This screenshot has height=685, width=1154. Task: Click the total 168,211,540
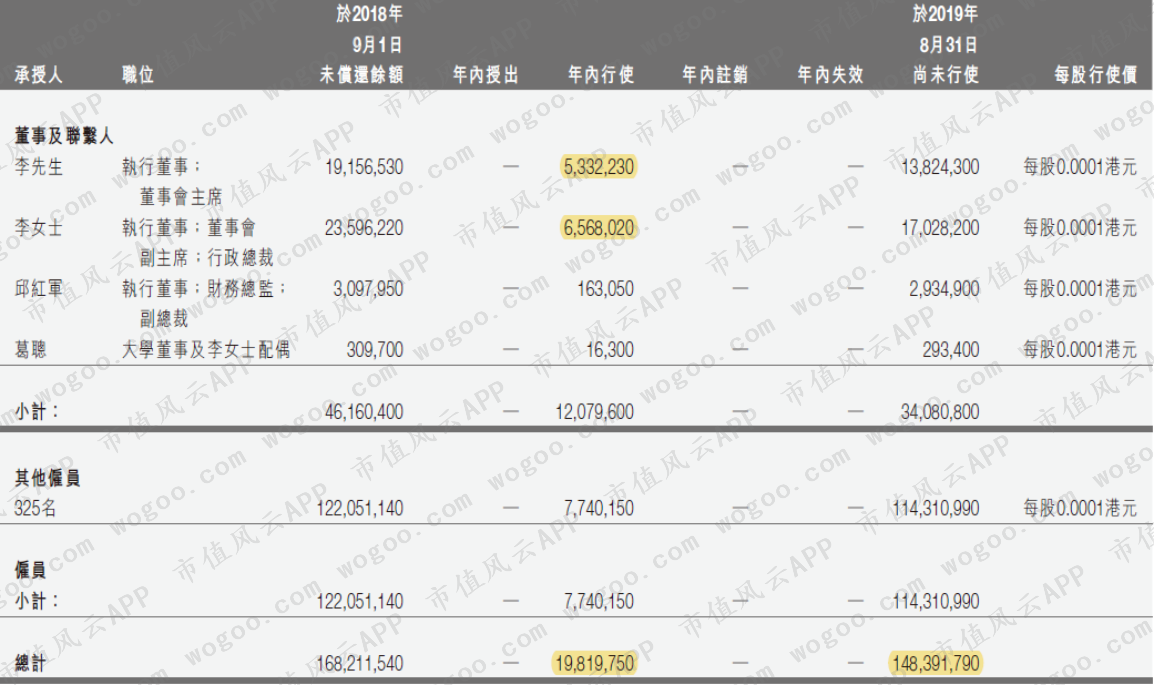click(360, 664)
